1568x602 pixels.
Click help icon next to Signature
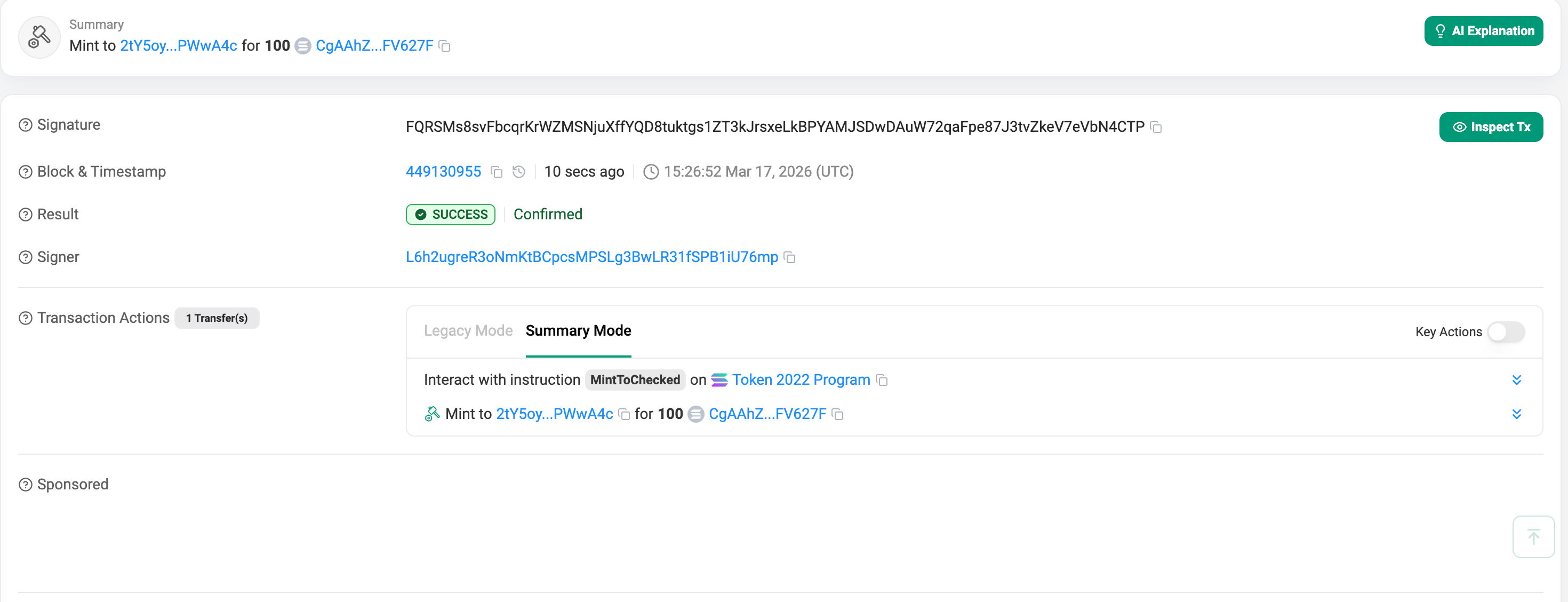click(x=26, y=125)
